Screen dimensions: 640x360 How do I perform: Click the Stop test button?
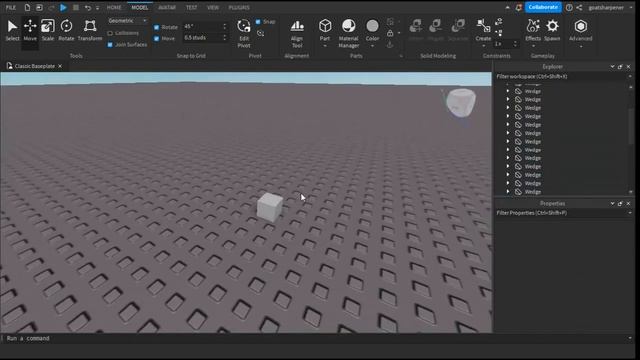[x=76, y=7]
